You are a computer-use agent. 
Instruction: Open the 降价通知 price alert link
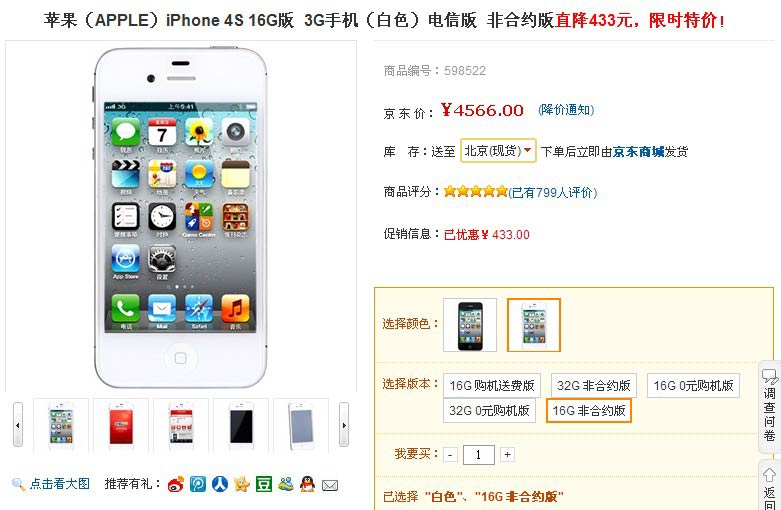[566, 110]
